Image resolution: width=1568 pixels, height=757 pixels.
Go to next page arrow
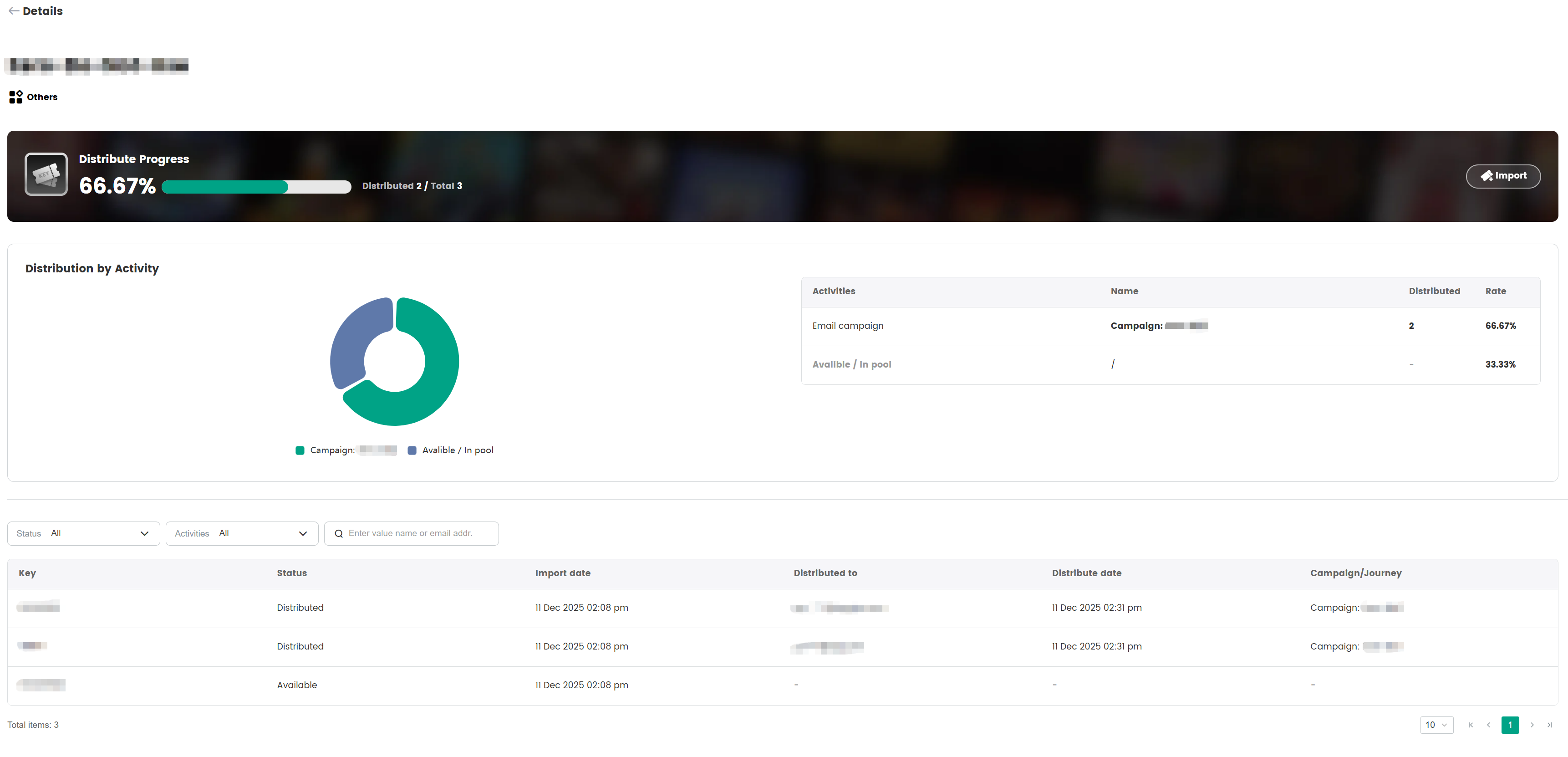click(1532, 725)
